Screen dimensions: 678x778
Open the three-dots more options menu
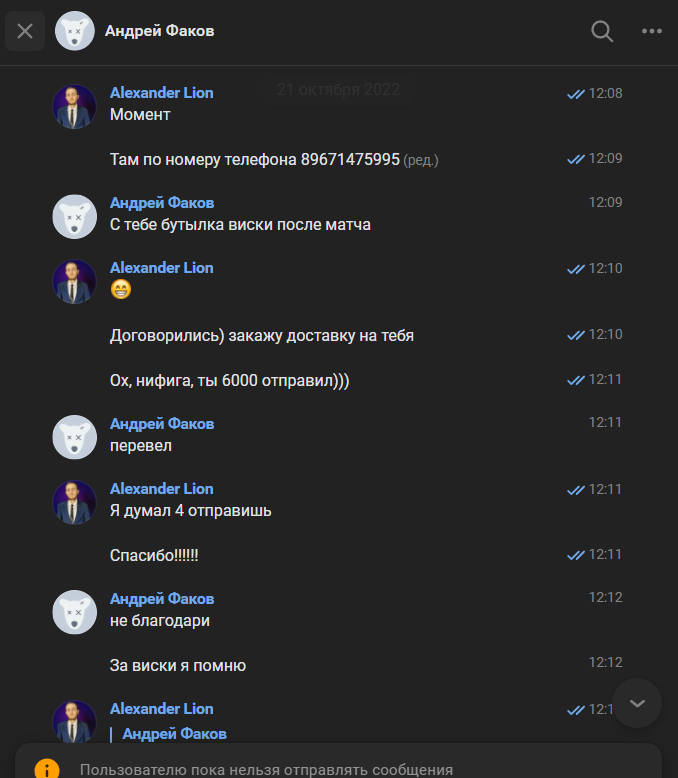(652, 31)
